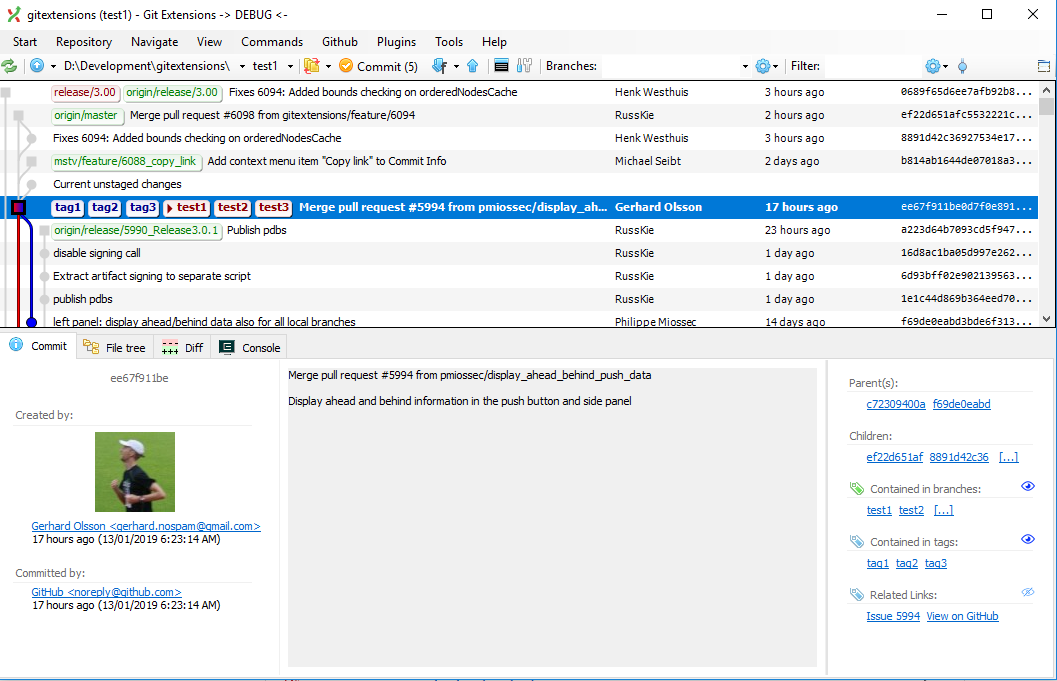Click the refresh repository icon
The height and width of the screenshot is (681, 1057).
coord(10,66)
